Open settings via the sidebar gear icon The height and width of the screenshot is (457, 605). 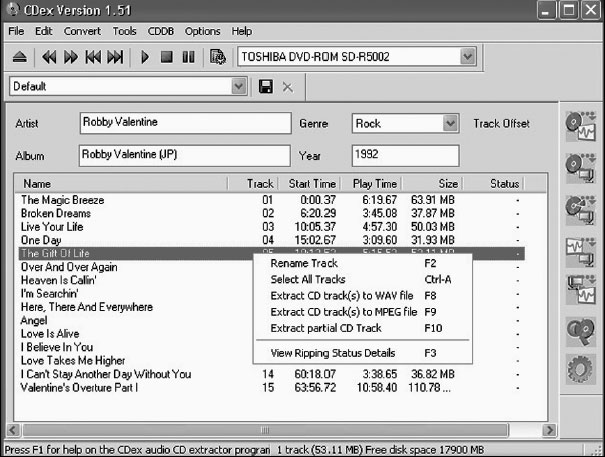580,372
